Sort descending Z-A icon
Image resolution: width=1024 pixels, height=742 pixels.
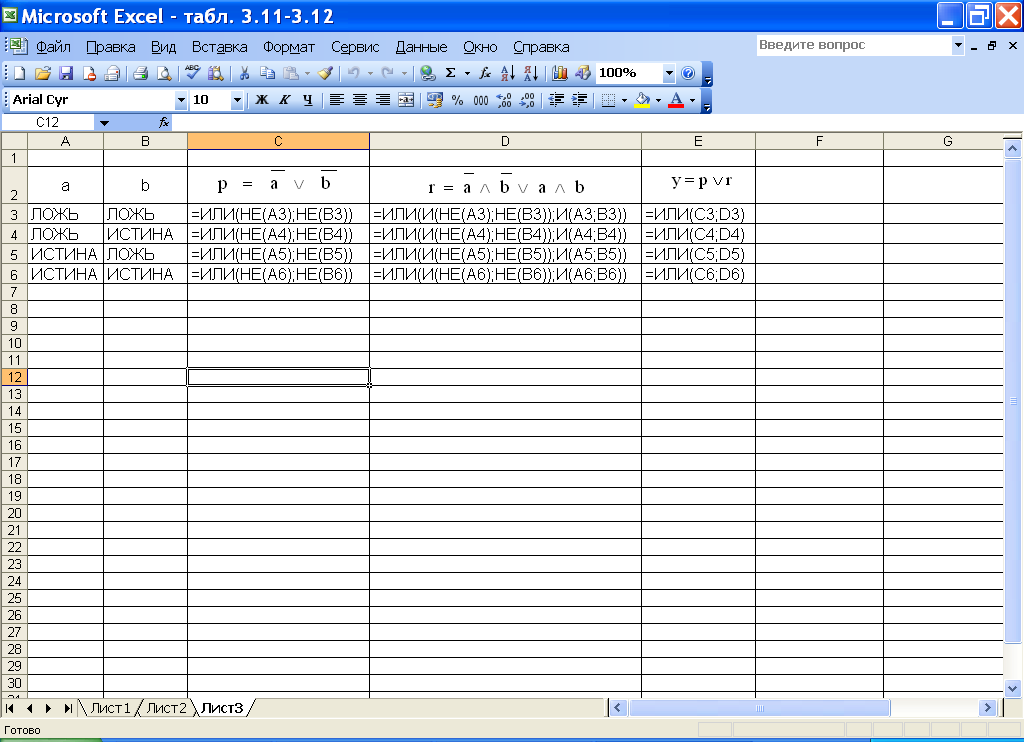(x=531, y=73)
